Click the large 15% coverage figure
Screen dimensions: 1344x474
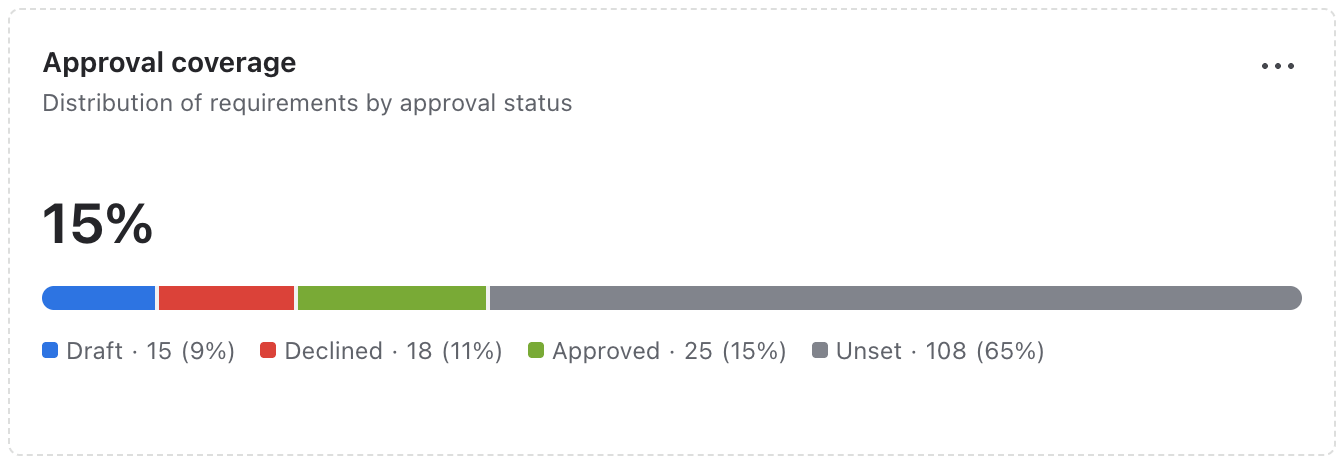pos(97,224)
